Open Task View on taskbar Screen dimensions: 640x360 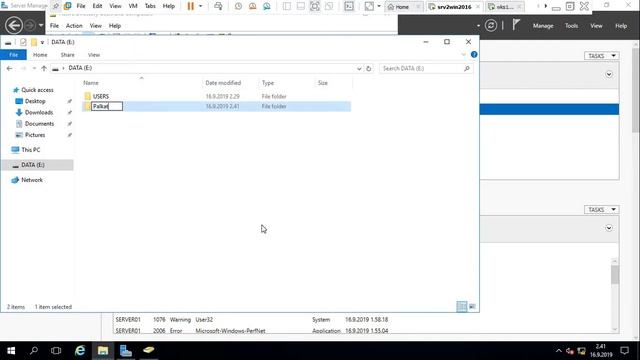click(56, 351)
